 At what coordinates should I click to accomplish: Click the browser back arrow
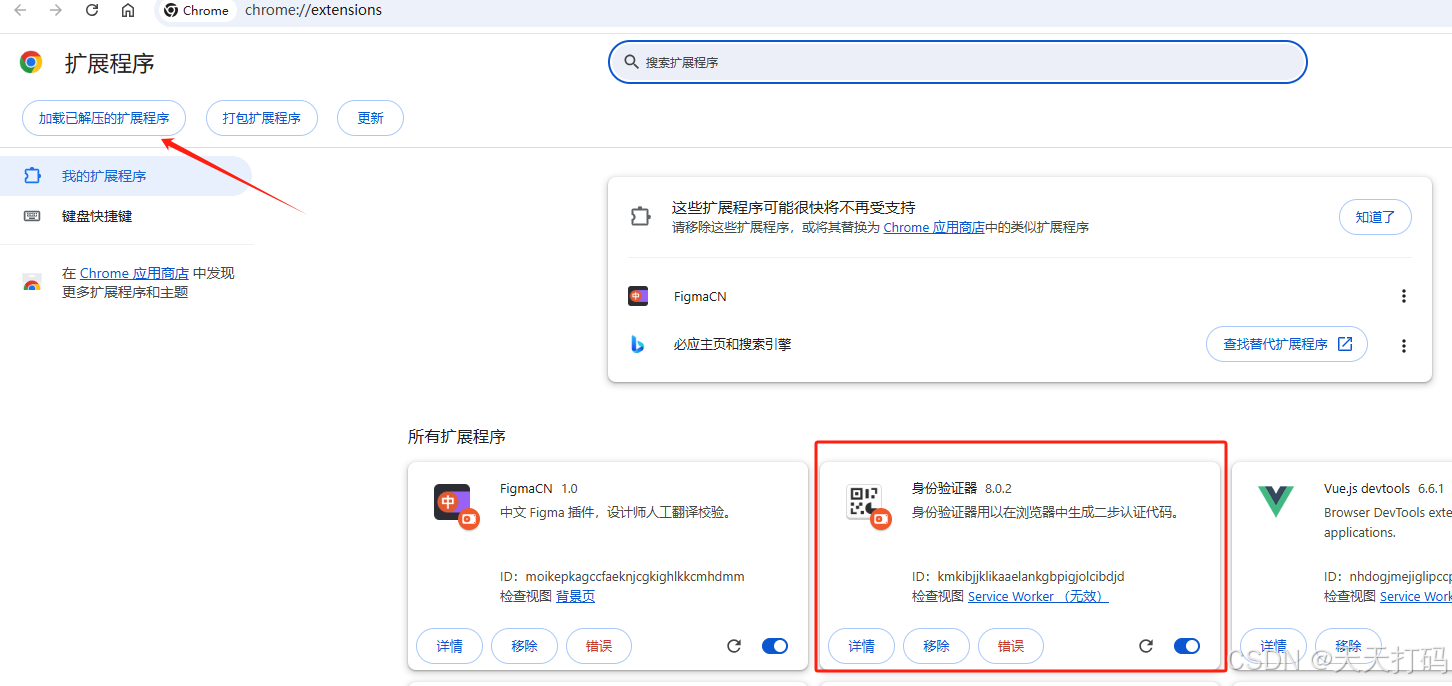pos(20,10)
